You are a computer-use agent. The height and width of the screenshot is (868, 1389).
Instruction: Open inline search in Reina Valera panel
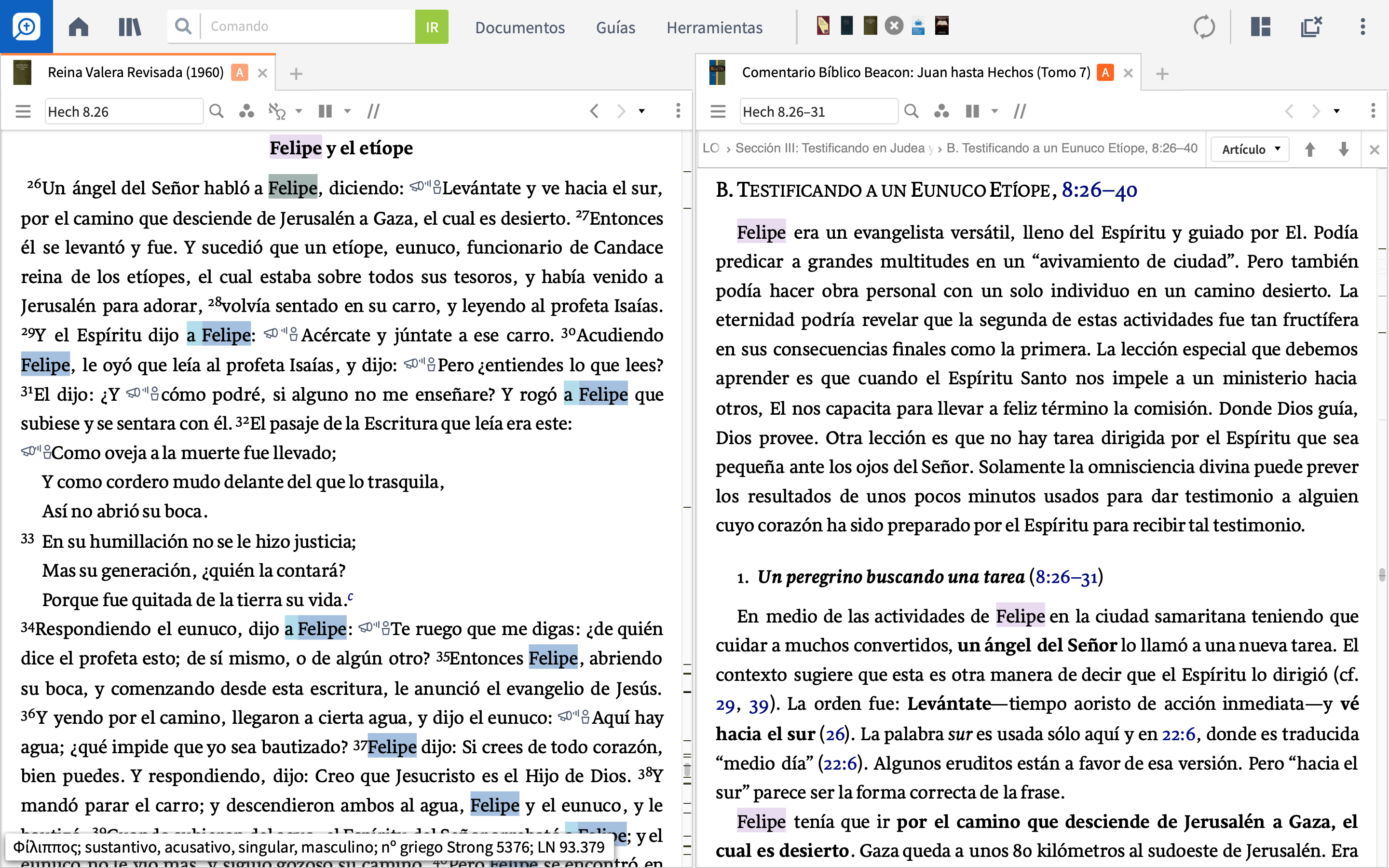[217, 111]
